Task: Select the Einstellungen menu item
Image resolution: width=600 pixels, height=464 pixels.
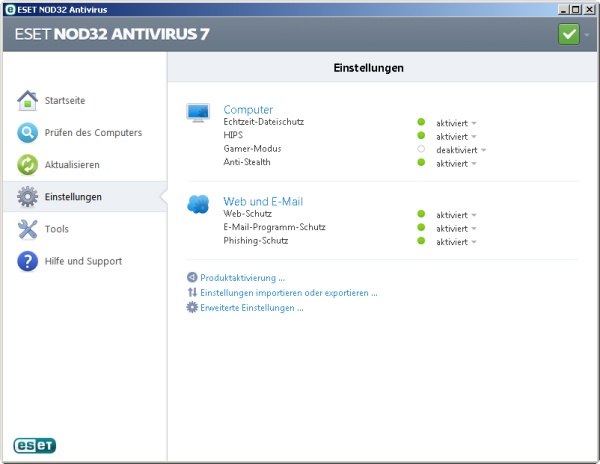Action: coord(85,197)
